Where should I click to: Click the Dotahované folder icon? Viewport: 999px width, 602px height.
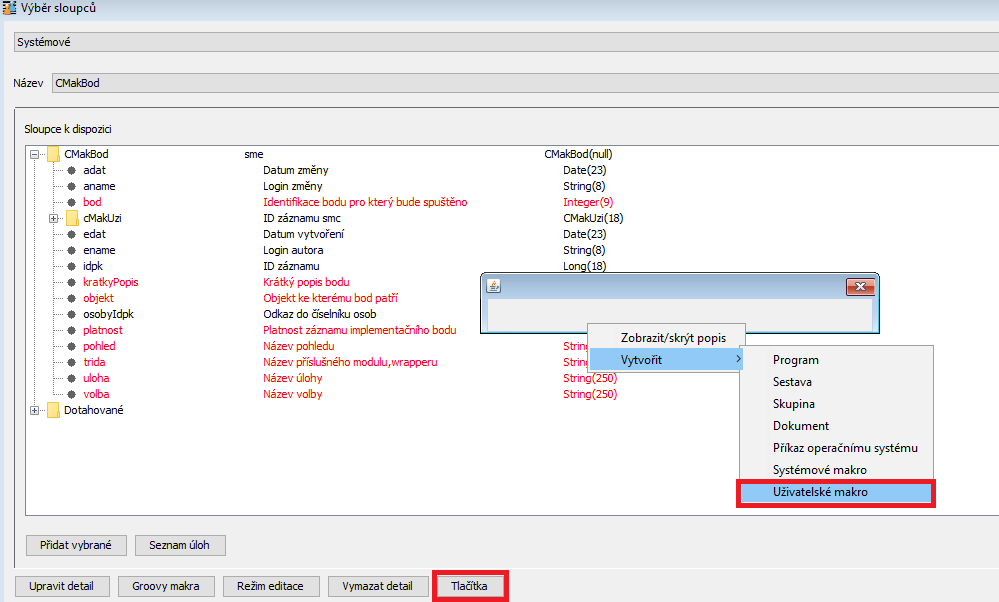54,410
